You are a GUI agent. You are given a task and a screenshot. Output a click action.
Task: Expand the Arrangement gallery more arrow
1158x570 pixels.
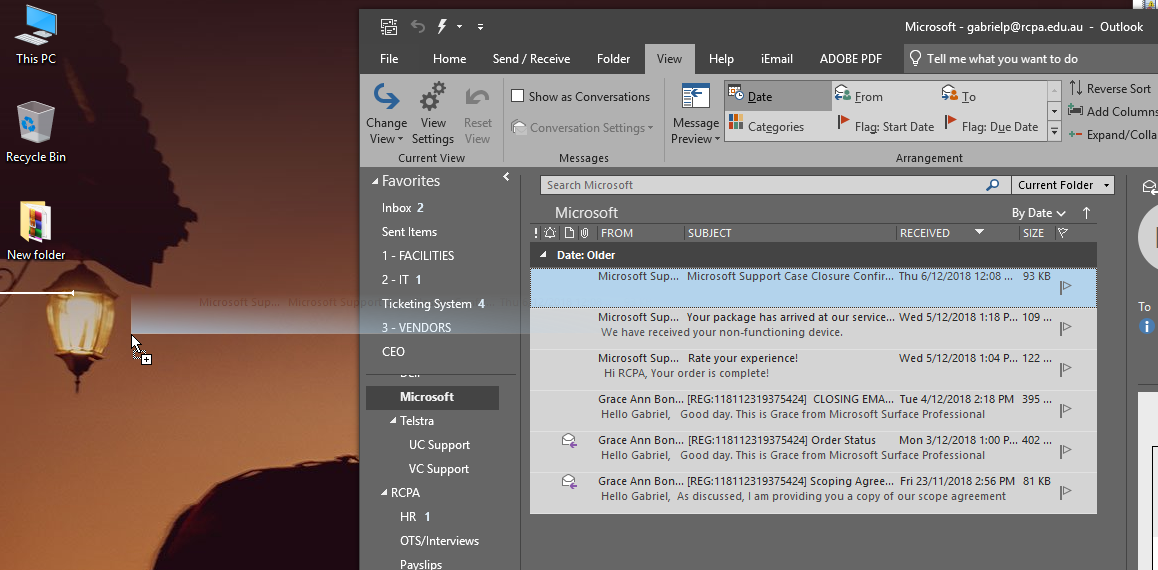coord(1055,132)
